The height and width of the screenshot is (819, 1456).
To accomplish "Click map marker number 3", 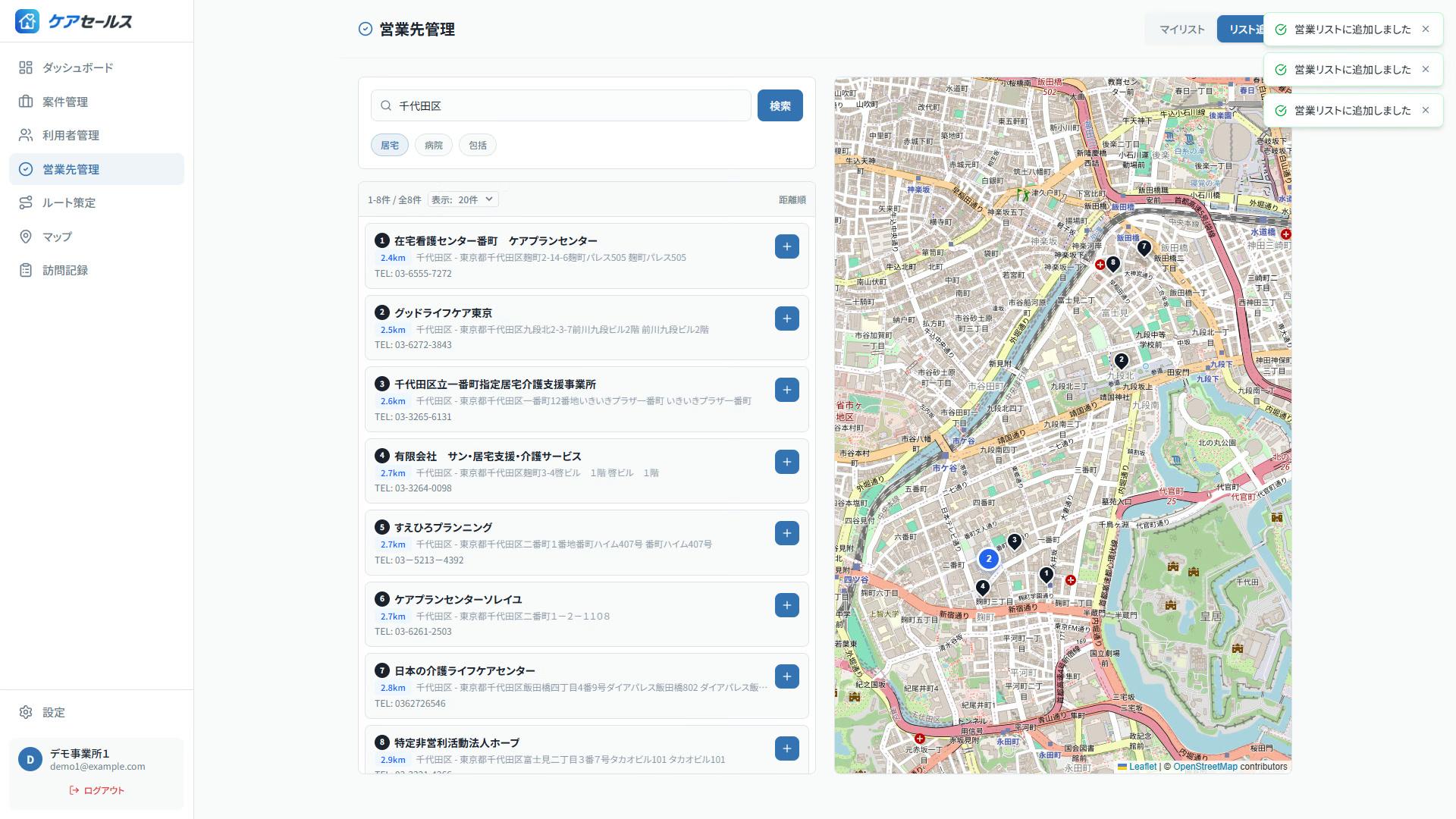I will (1014, 541).
